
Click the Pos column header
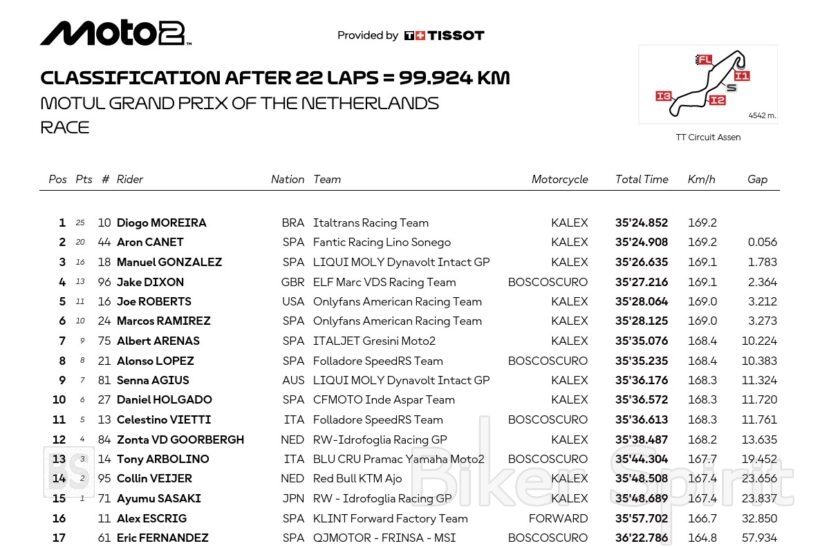point(58,180)
